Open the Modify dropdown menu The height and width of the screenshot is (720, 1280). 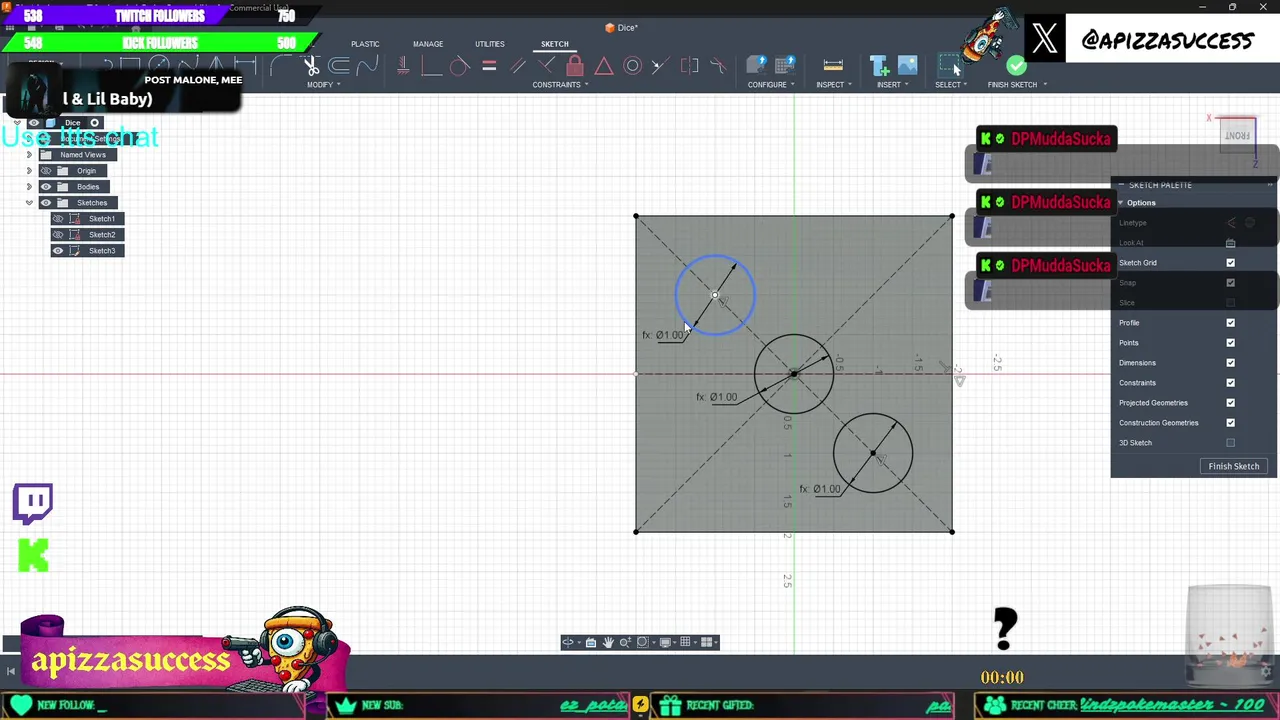pos(323,85)
